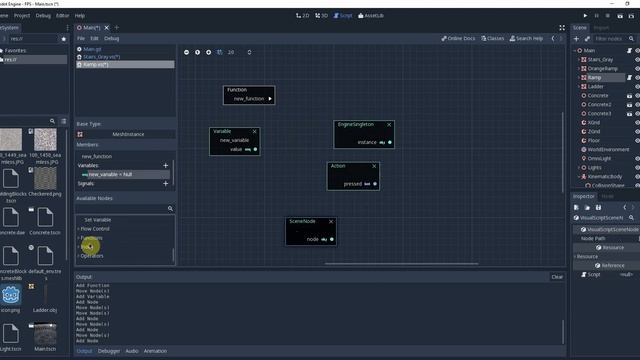Open the script editor Edit menu
The image size is (640, 360).
[x=94, y=38]
